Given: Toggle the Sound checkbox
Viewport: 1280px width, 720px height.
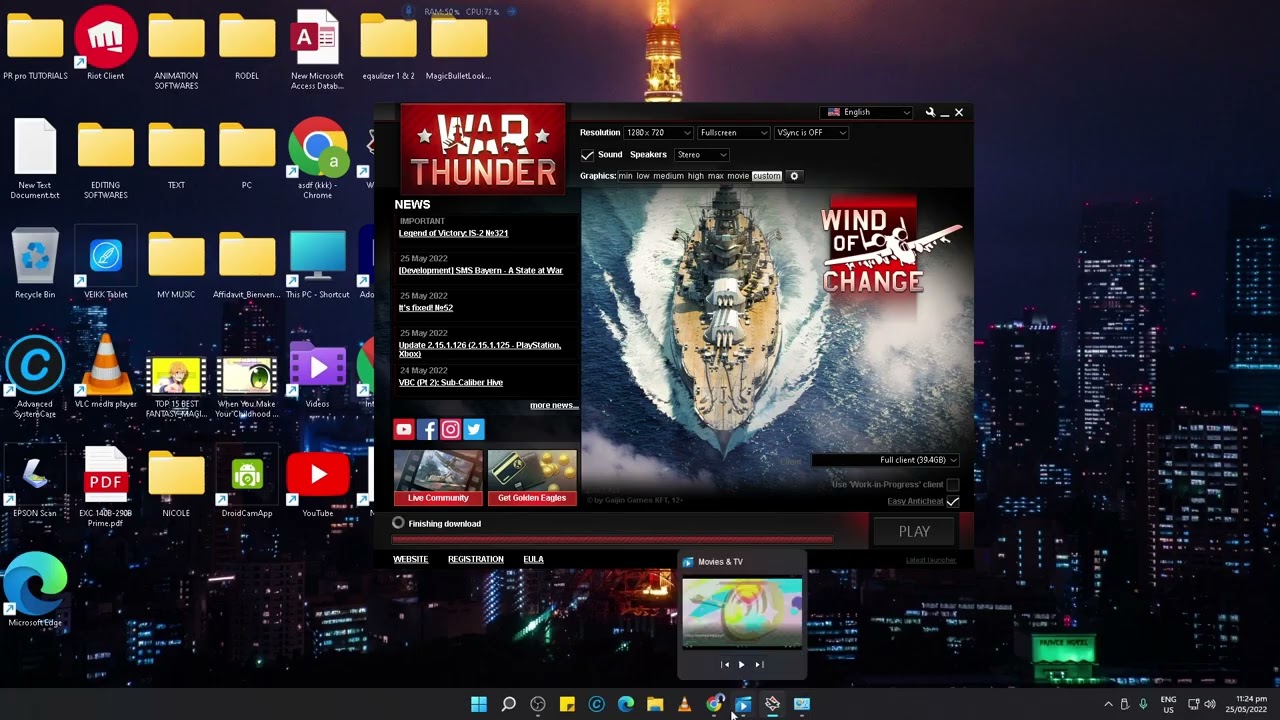Looking at the screenshot, I should [587, 155].
